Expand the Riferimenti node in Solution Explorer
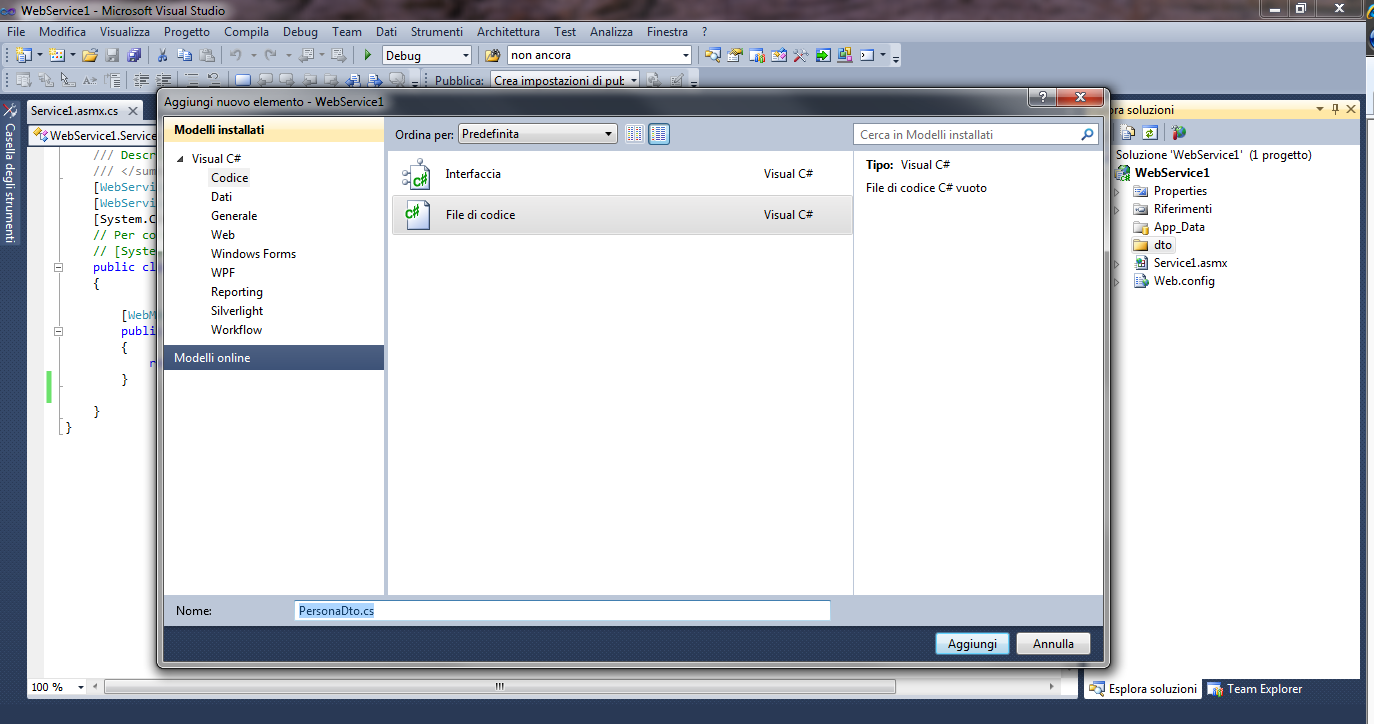 (1117, 209)
